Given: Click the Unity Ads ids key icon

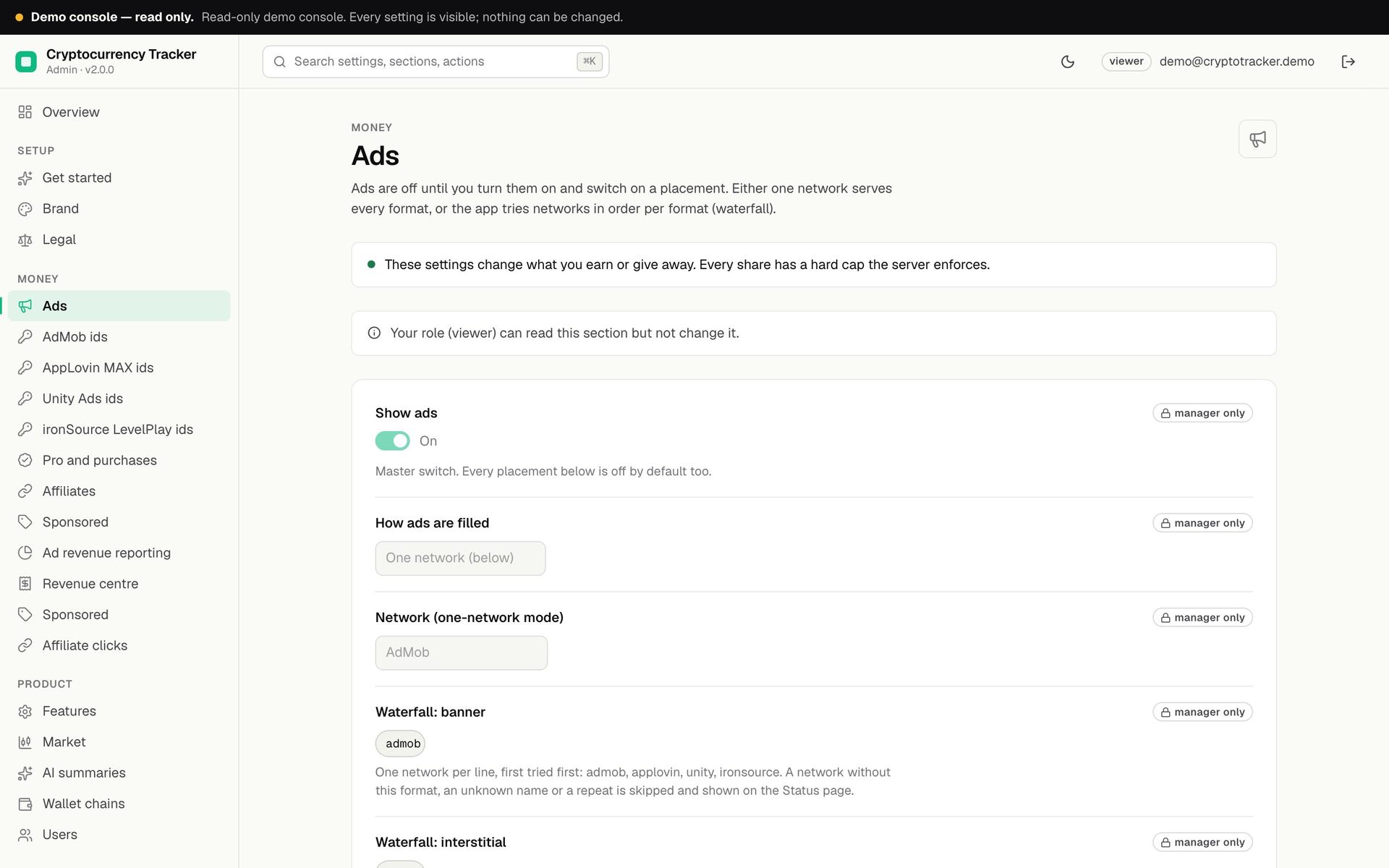Looking at the screenshot, I should click(25, 399).
